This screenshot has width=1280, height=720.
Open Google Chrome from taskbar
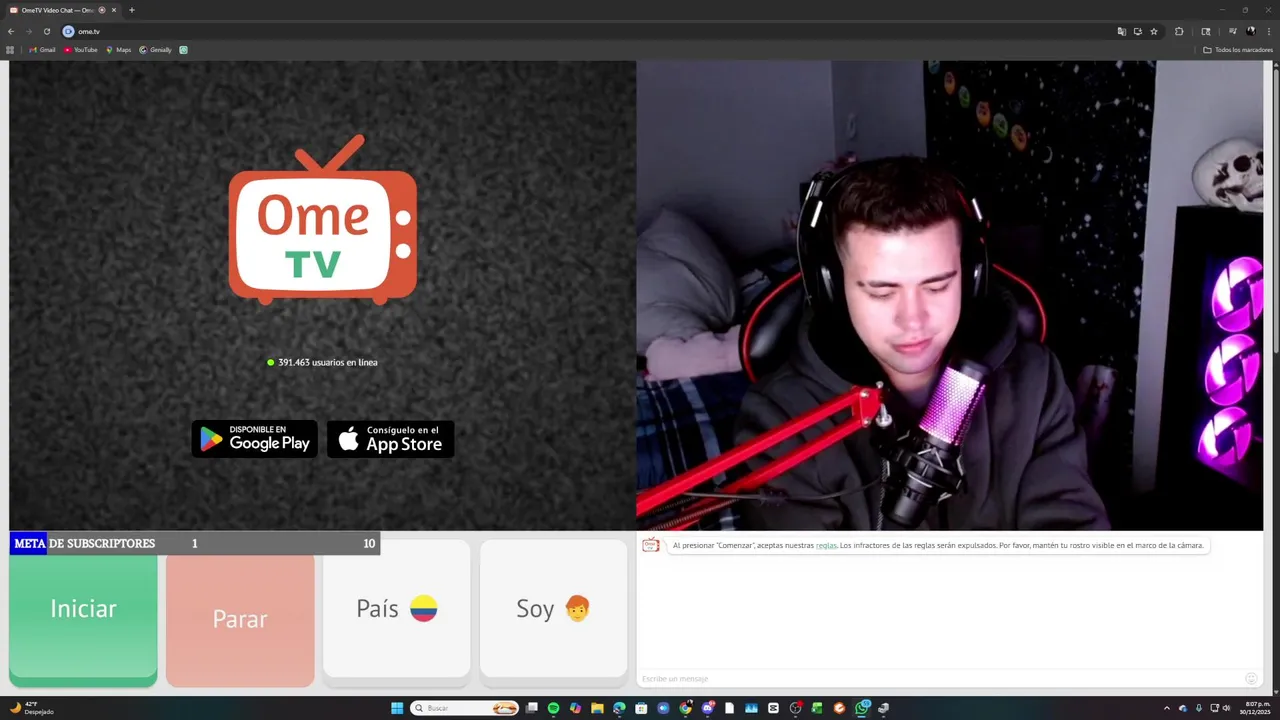(x=685, y=708)
